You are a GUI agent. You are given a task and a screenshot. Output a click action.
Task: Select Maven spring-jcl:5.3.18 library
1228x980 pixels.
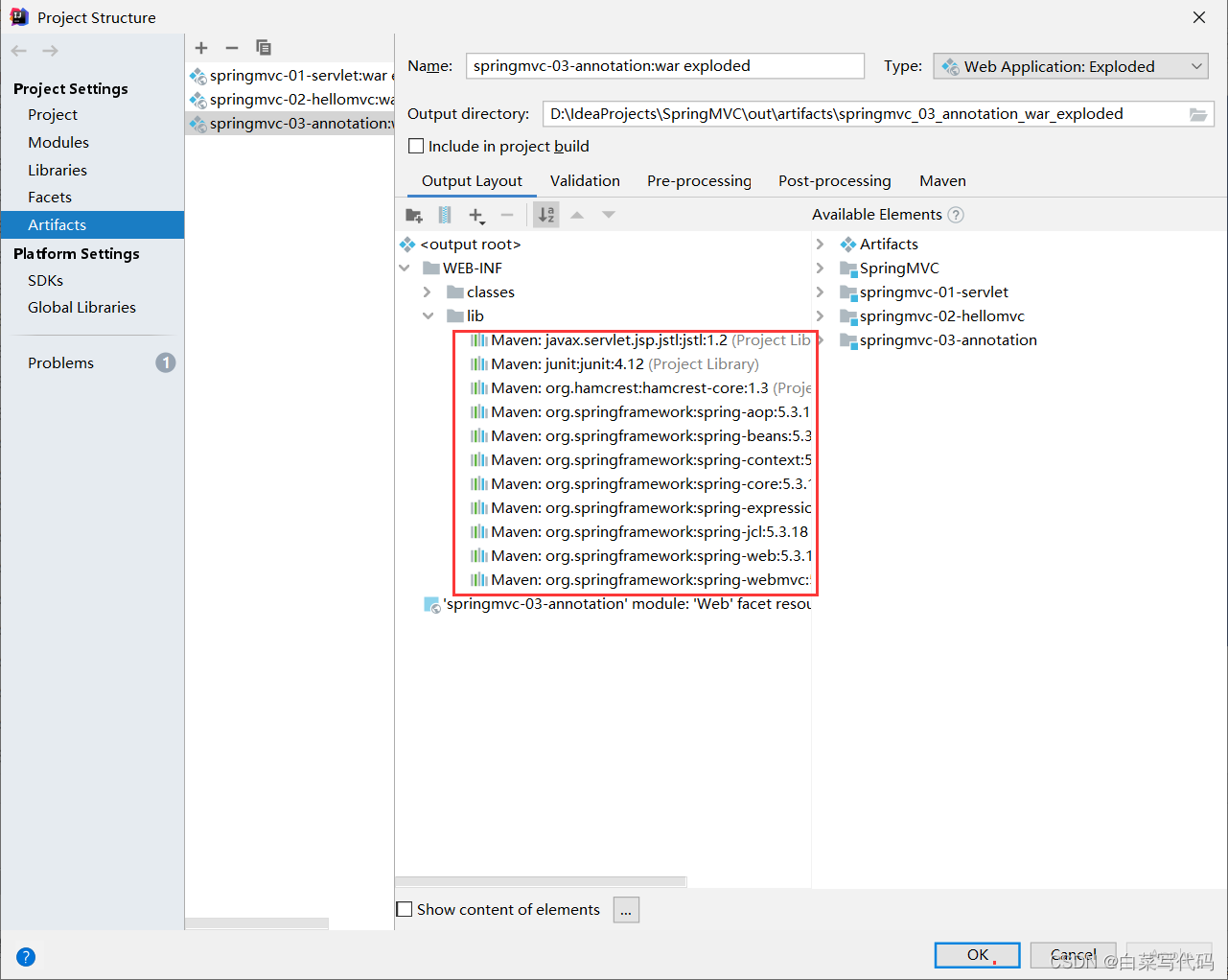coord(639,532)
